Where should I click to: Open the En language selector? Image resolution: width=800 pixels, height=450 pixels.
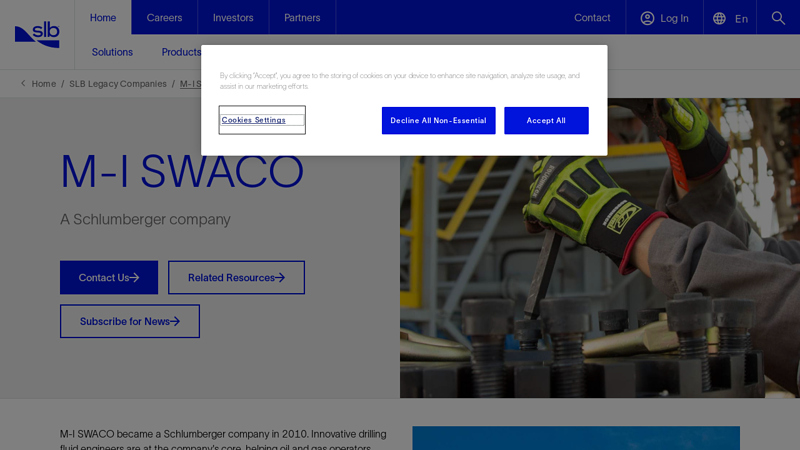(x=741, y=19)
